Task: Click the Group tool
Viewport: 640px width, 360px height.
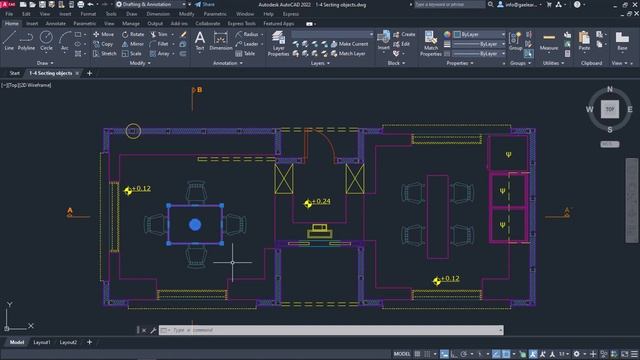Action: click(x=515, y=41)
